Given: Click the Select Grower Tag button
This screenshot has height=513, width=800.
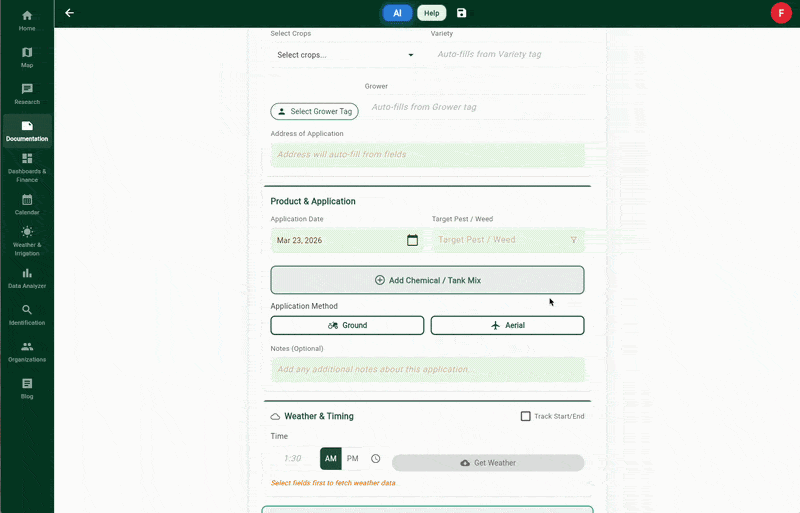Looking at the screenshot, I should click(314, 111).
